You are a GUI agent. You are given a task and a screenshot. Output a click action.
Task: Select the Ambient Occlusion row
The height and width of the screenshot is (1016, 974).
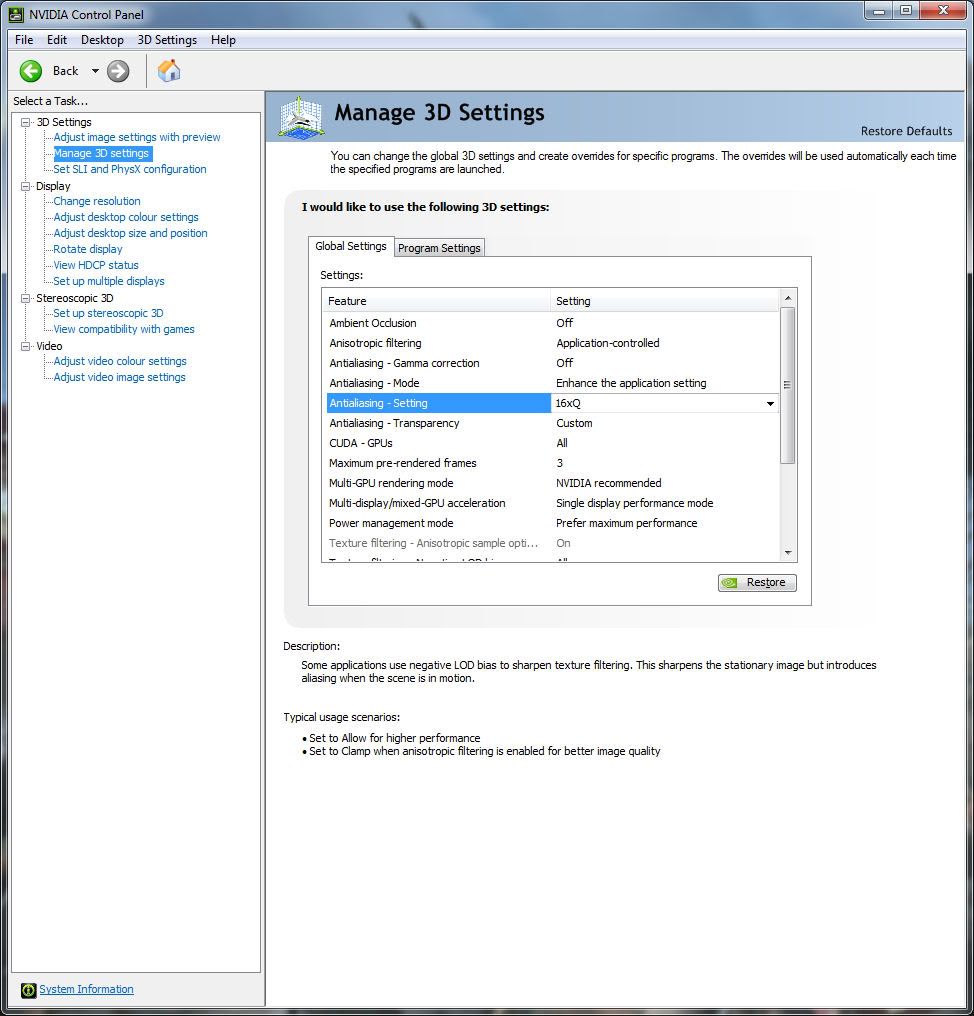[552, 323]
